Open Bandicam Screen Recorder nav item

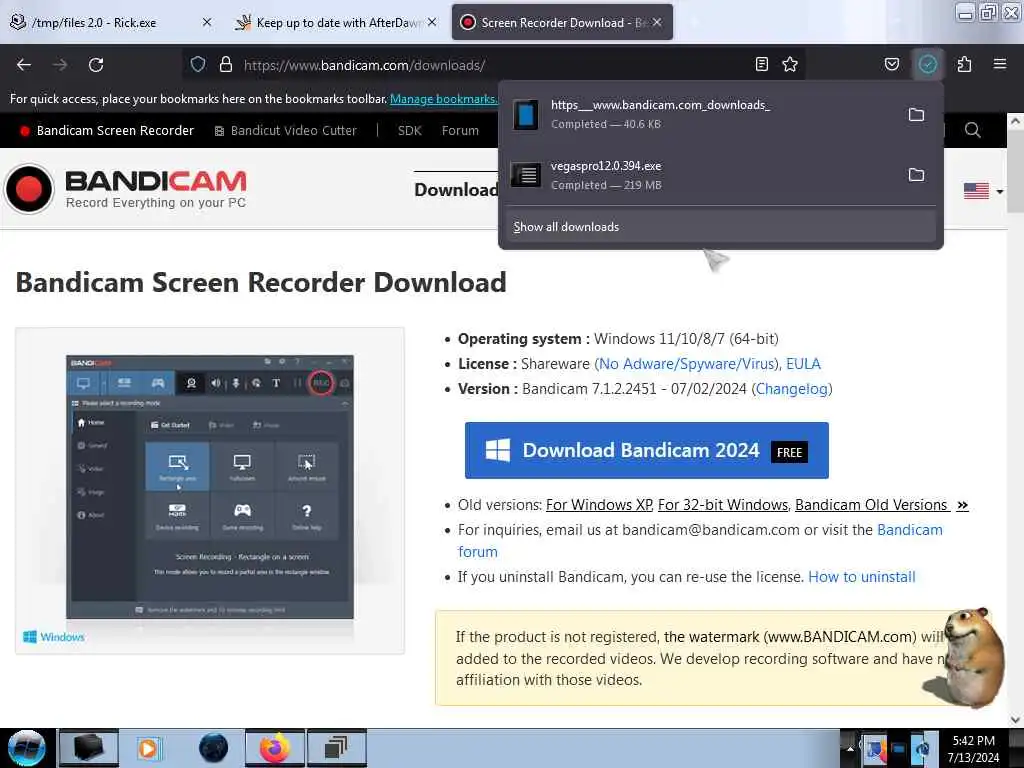[x=107, y=131]
